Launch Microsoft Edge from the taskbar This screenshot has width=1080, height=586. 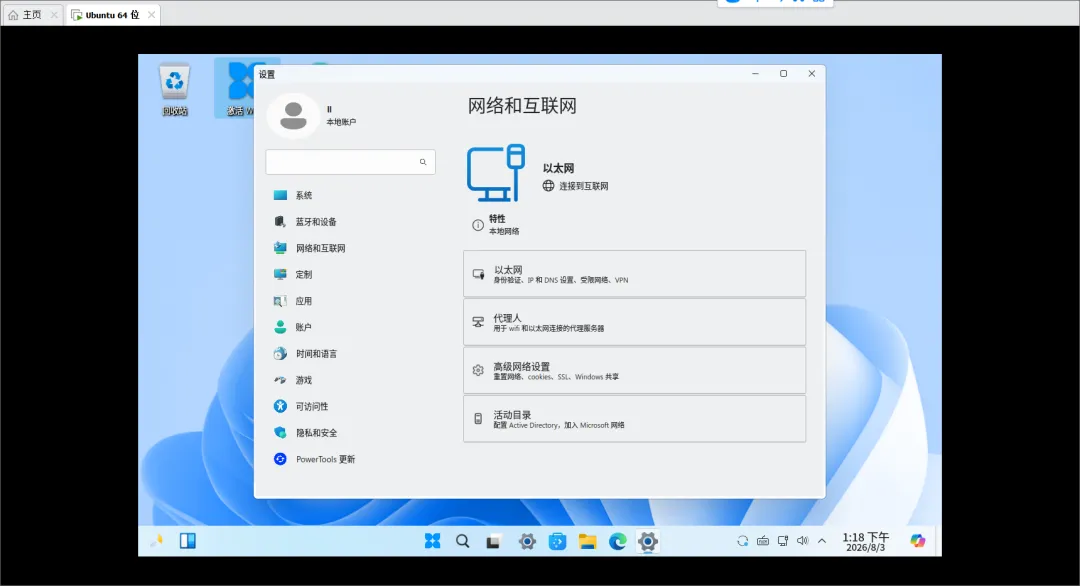coord(618,542)
